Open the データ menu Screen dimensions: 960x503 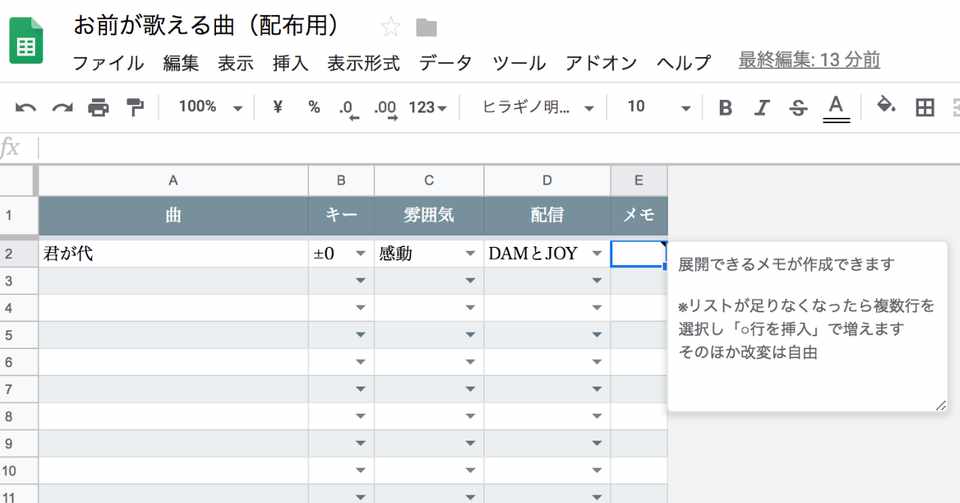tap(445, 62)
